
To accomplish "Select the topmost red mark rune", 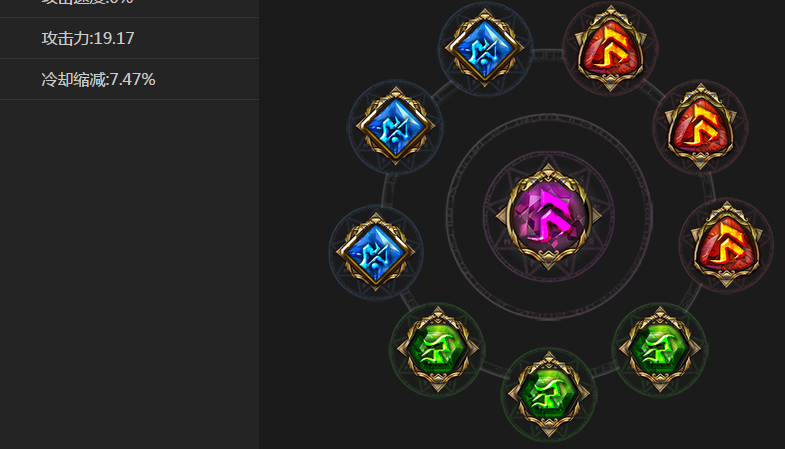I will (x=610, y=49).
